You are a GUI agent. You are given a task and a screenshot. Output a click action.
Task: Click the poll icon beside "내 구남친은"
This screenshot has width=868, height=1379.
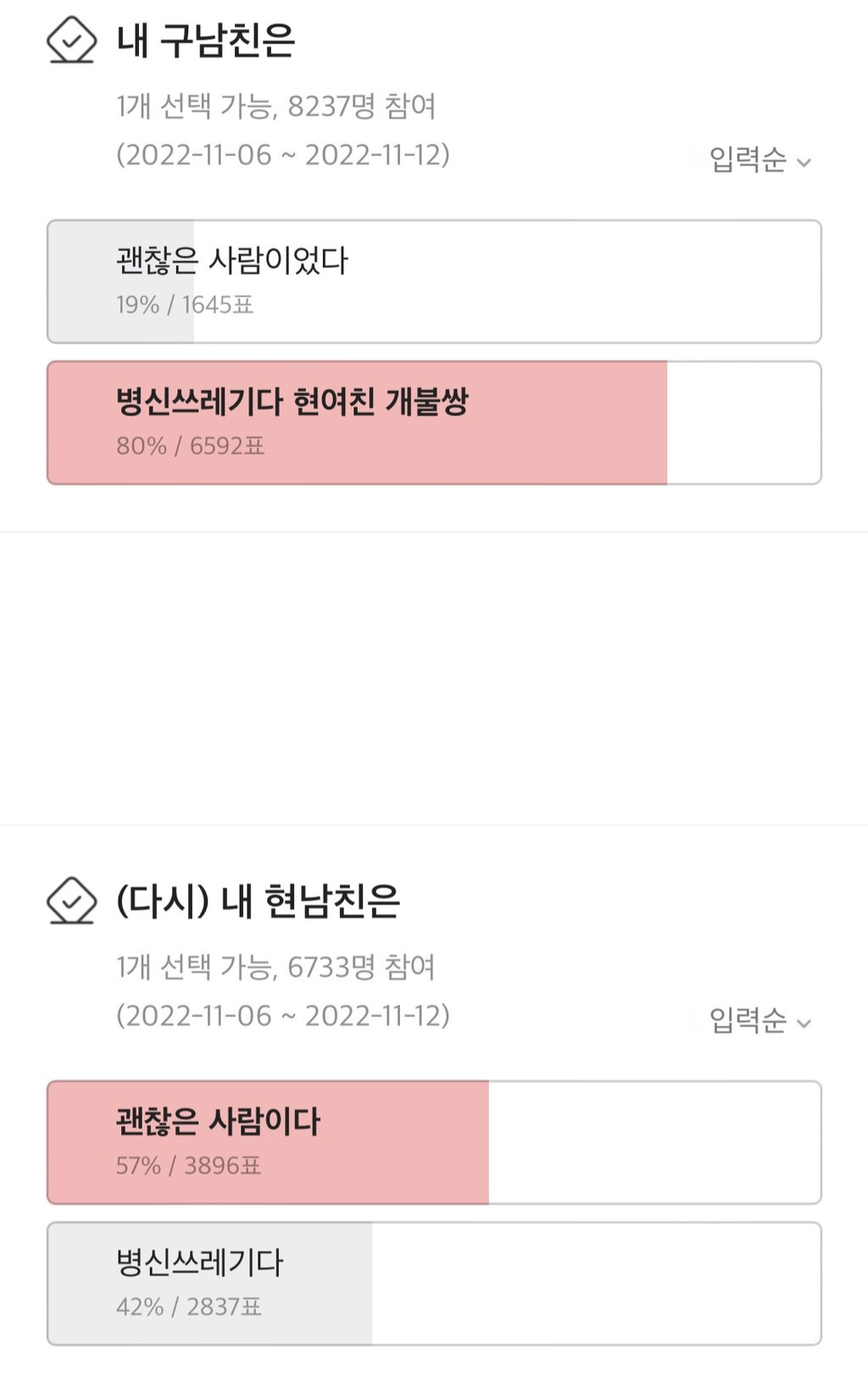(71, 40)
